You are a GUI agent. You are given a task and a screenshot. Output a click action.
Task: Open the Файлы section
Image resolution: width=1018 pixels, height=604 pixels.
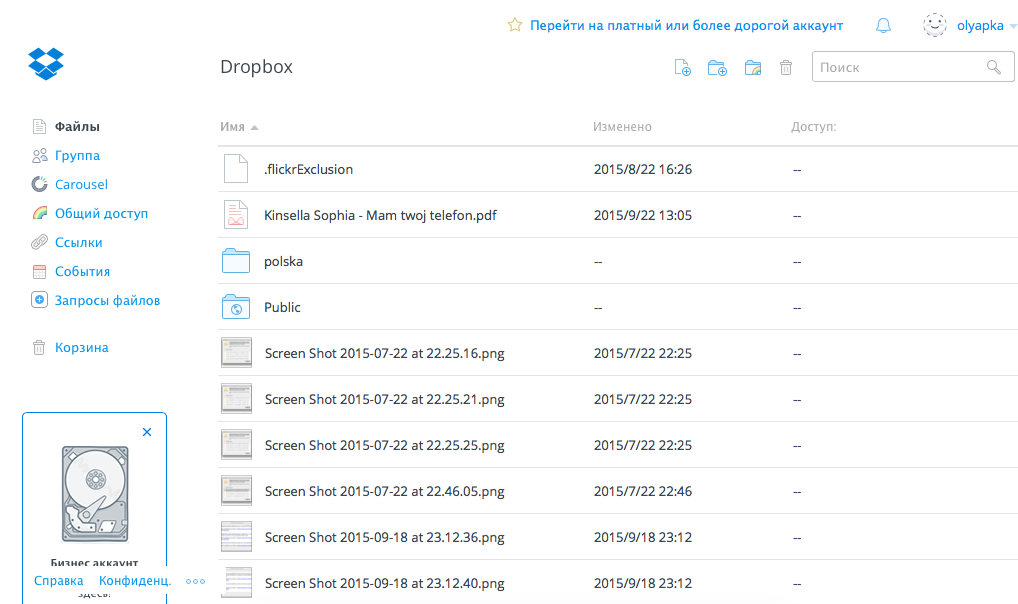(77, 127)
